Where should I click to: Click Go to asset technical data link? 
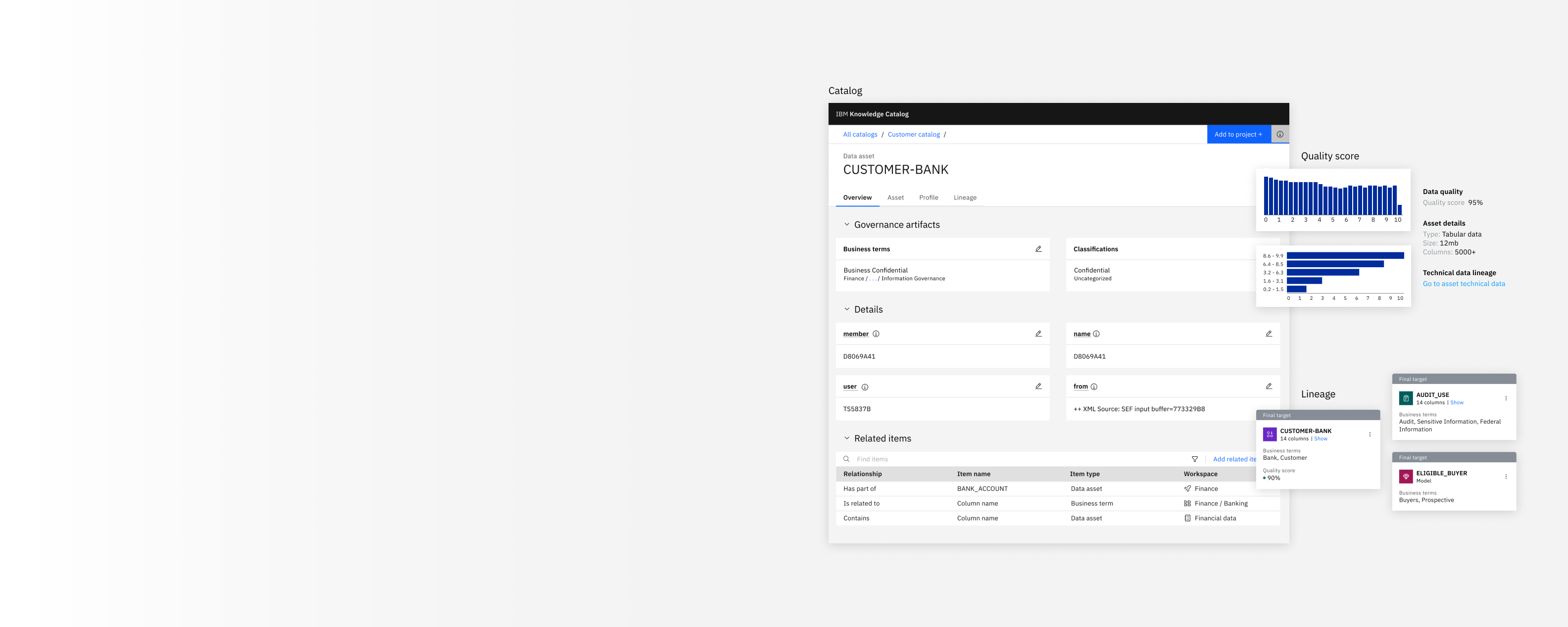click(1463, 284)
